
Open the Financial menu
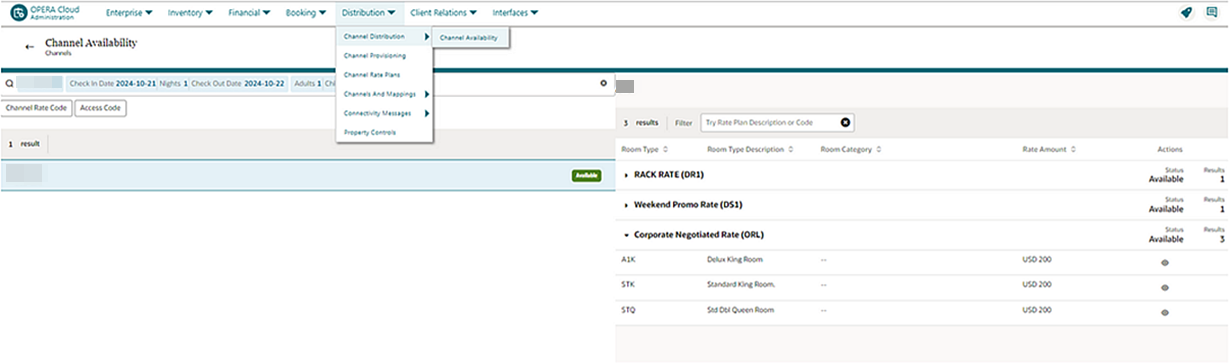[x=250, y=13]
